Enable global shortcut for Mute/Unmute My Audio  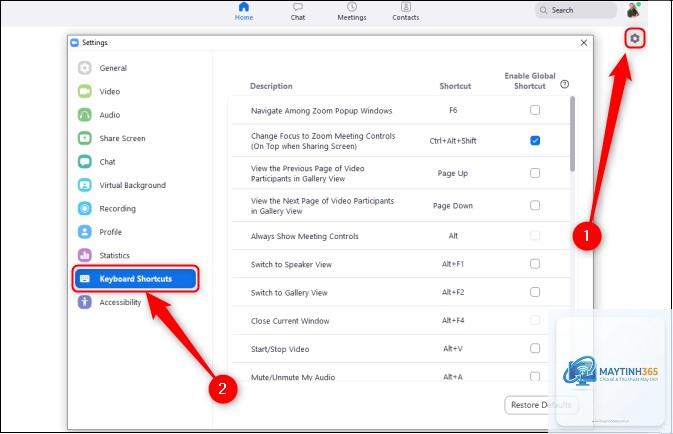[535, 376]
